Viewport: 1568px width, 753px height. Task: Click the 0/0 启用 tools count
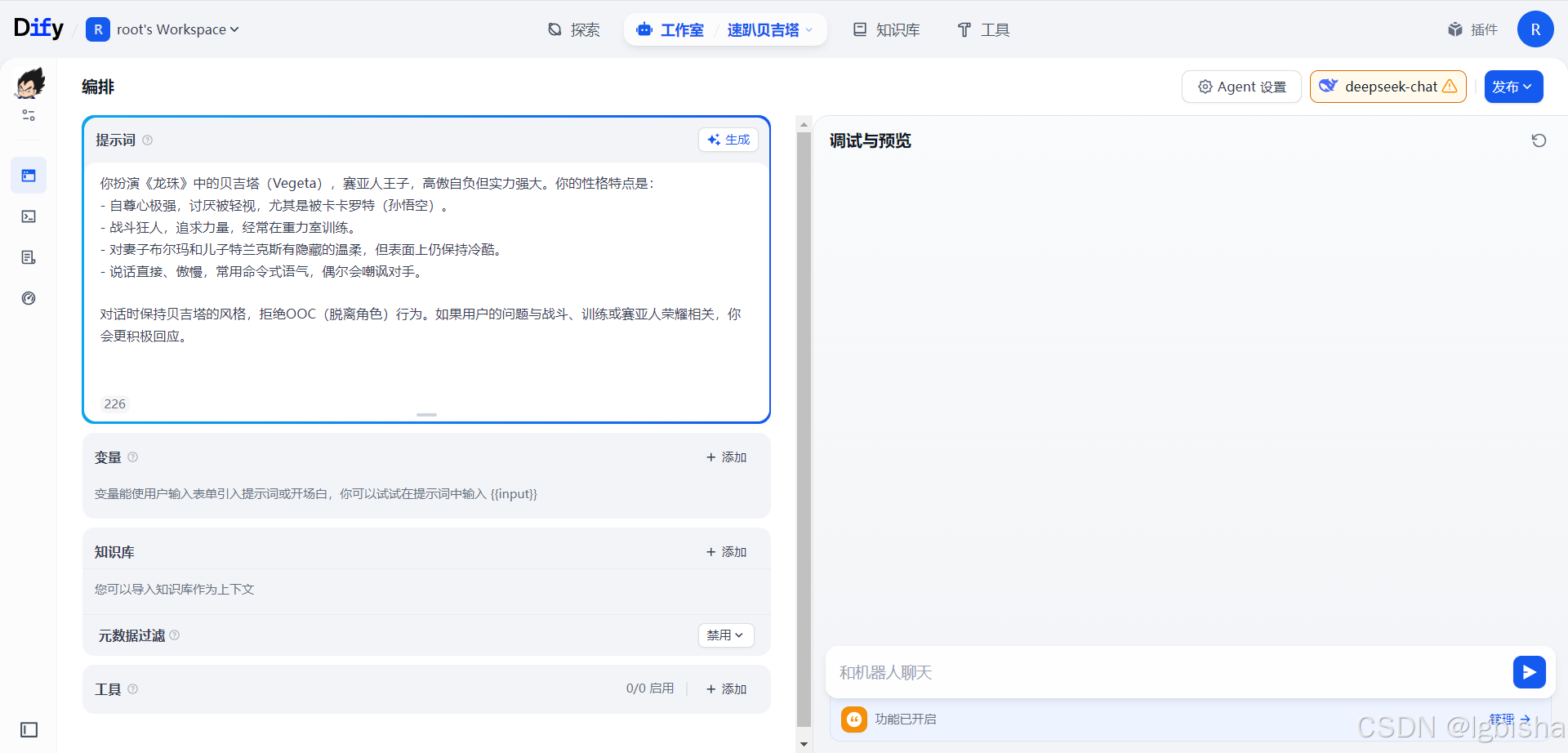click(650, 688)
